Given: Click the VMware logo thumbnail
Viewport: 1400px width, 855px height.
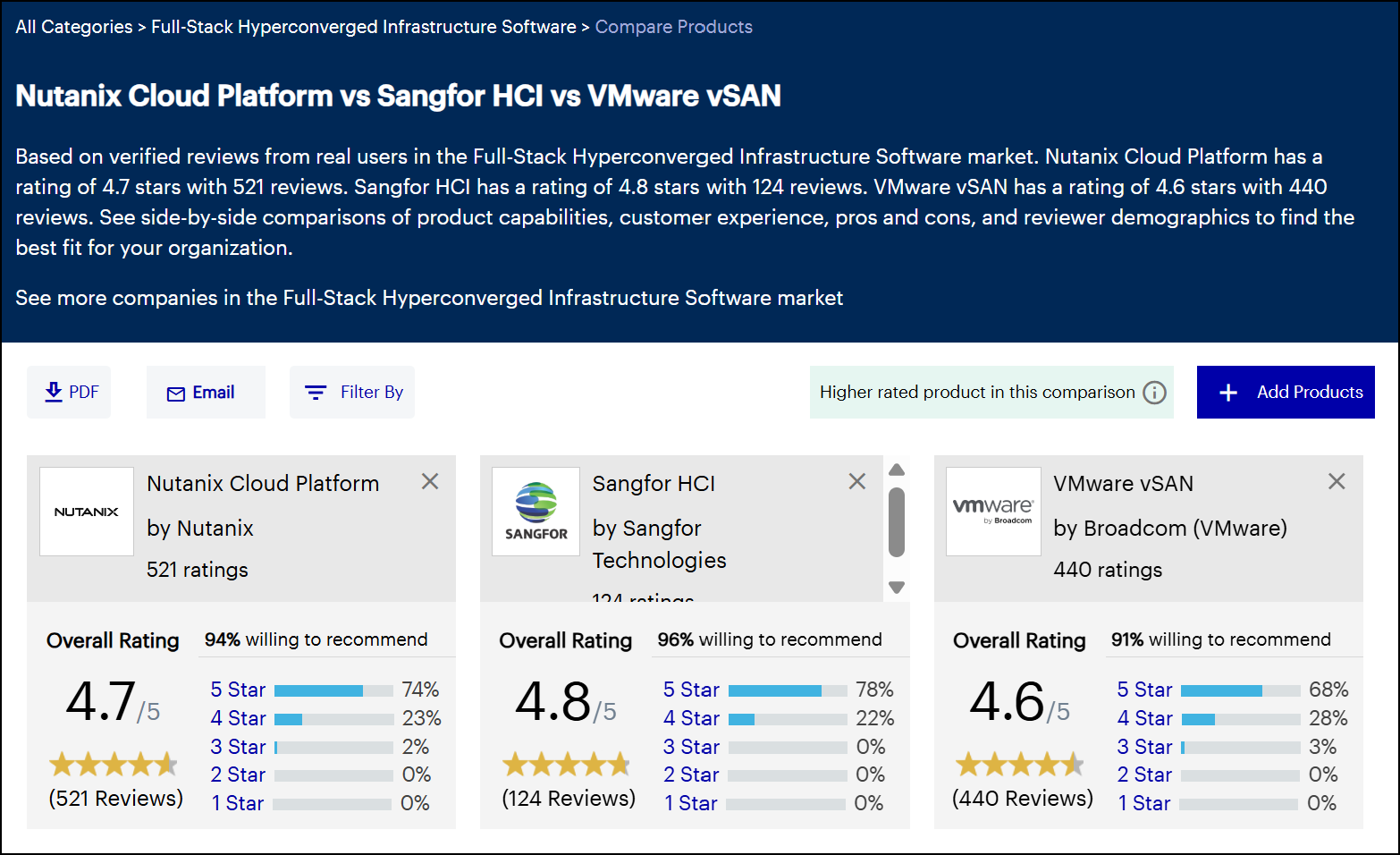Looking at the screenshot, I should coord(993,512).
